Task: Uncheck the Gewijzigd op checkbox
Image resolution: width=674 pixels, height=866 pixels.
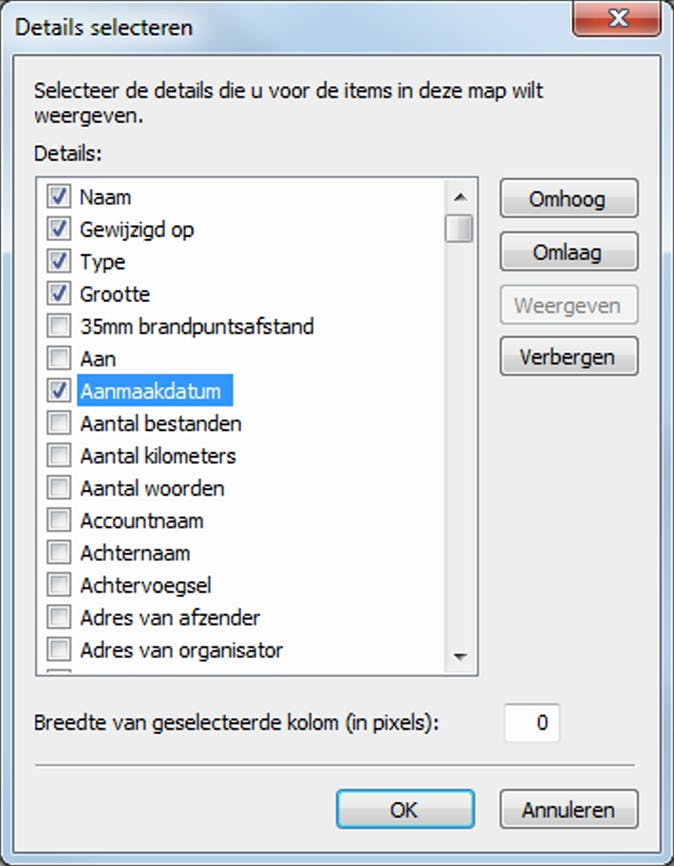Action: [59, 229]
